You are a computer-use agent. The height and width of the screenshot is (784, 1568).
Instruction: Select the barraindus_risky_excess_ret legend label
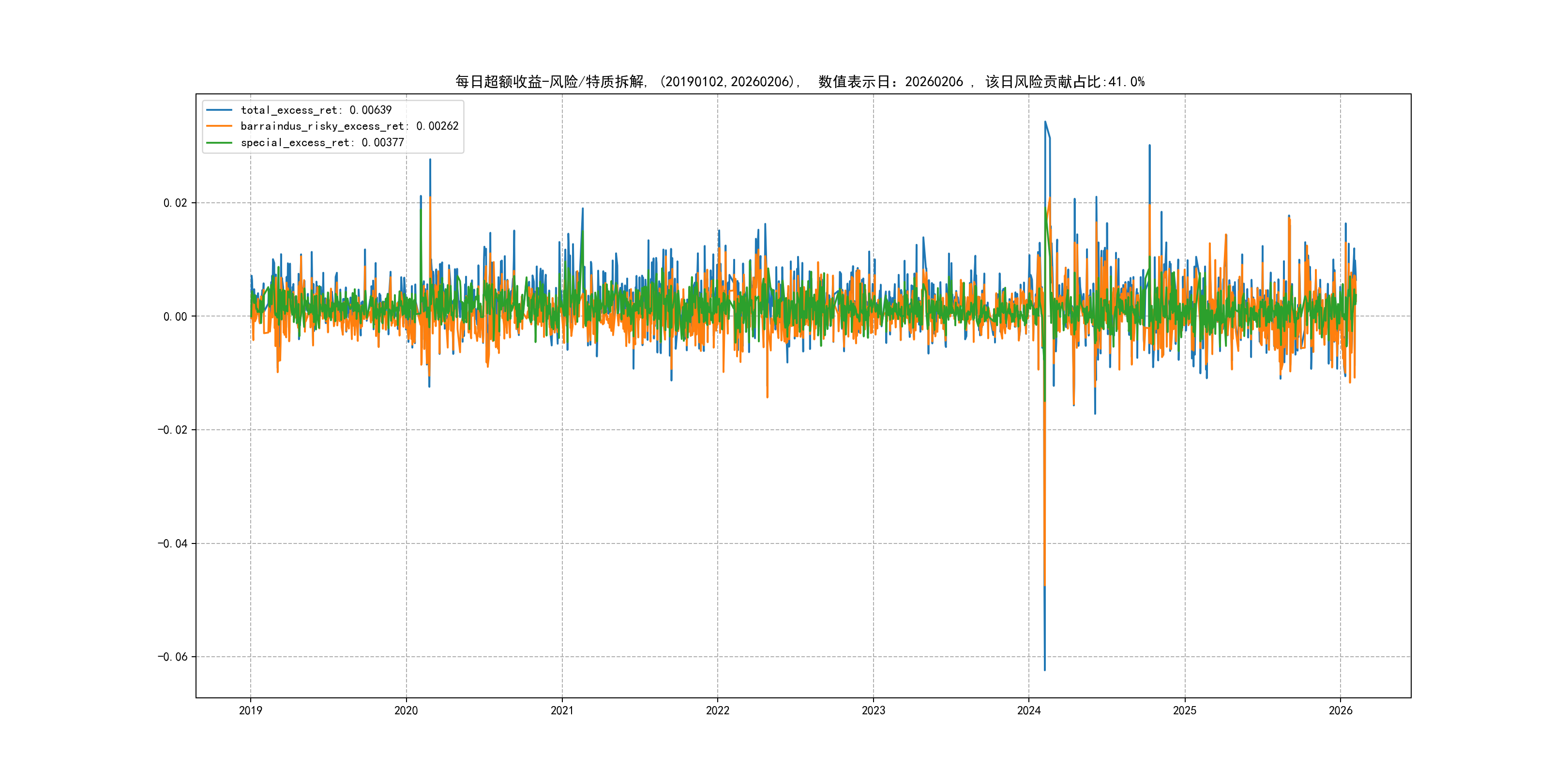[349, 126]
